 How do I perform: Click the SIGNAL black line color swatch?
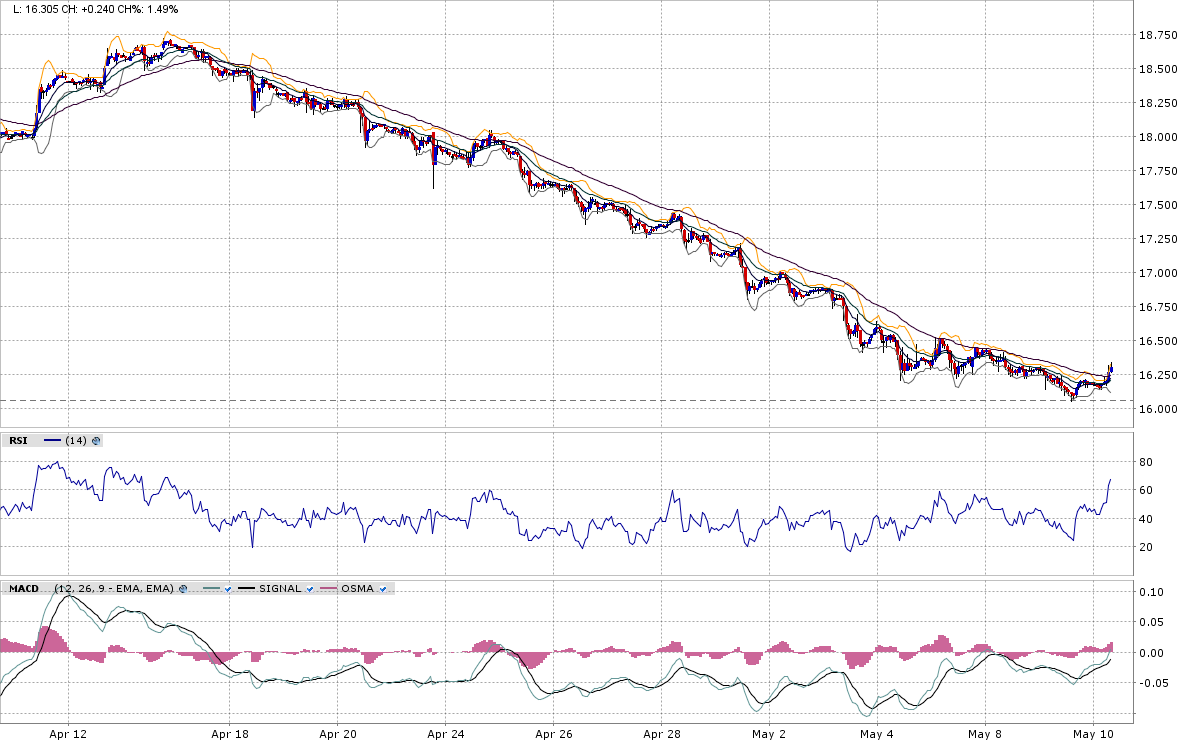pyautogui.click(x=246, y=589)
